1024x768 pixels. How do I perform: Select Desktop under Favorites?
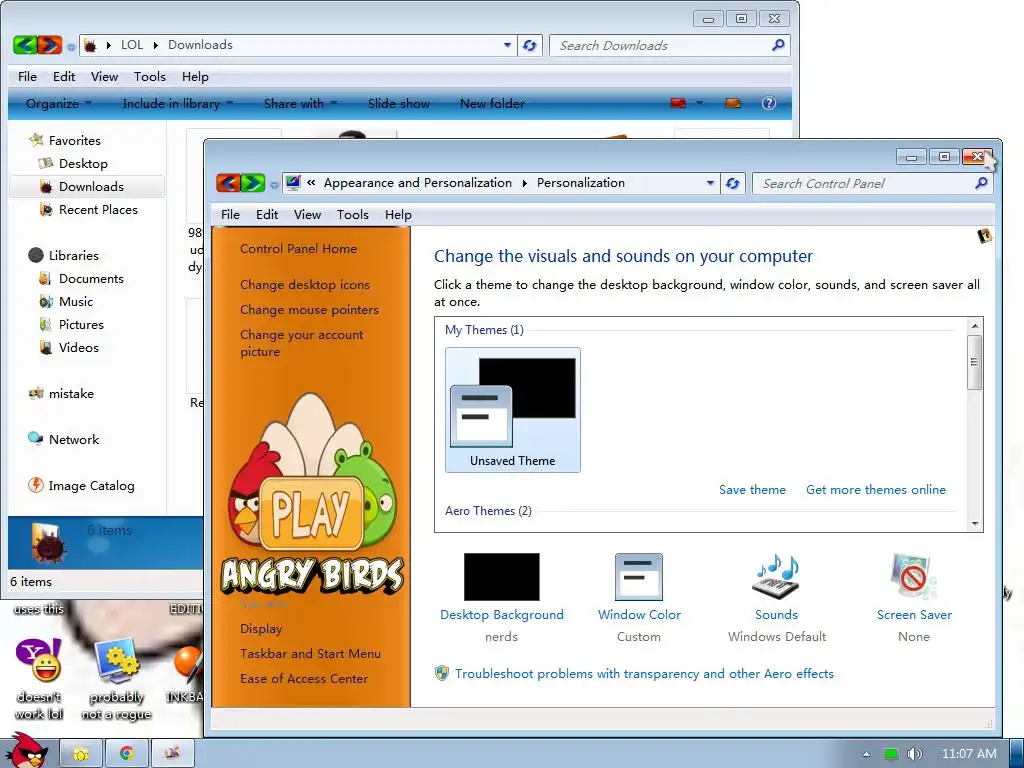[83, 163]
